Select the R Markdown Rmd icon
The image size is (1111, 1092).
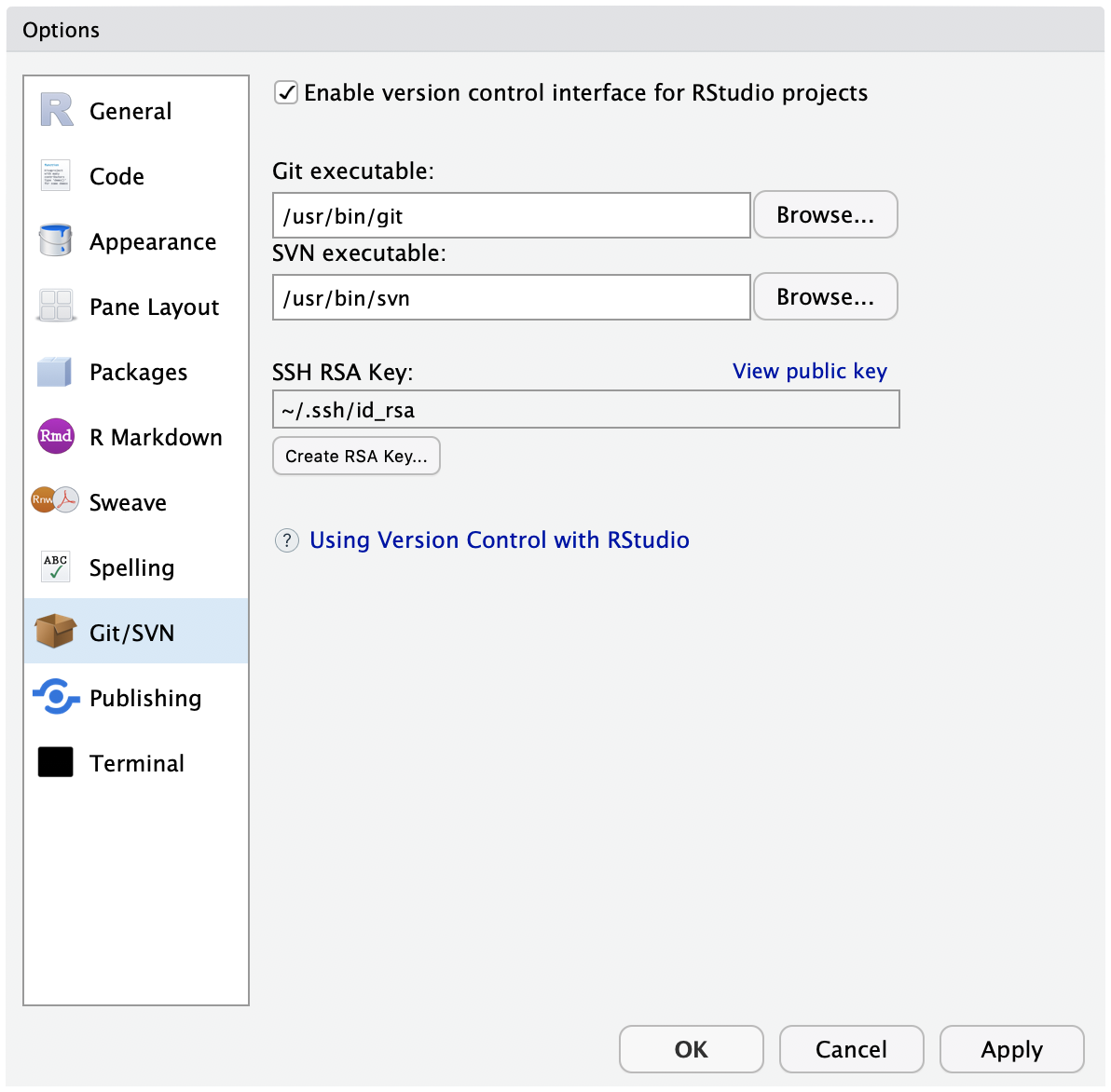[56, 436]
